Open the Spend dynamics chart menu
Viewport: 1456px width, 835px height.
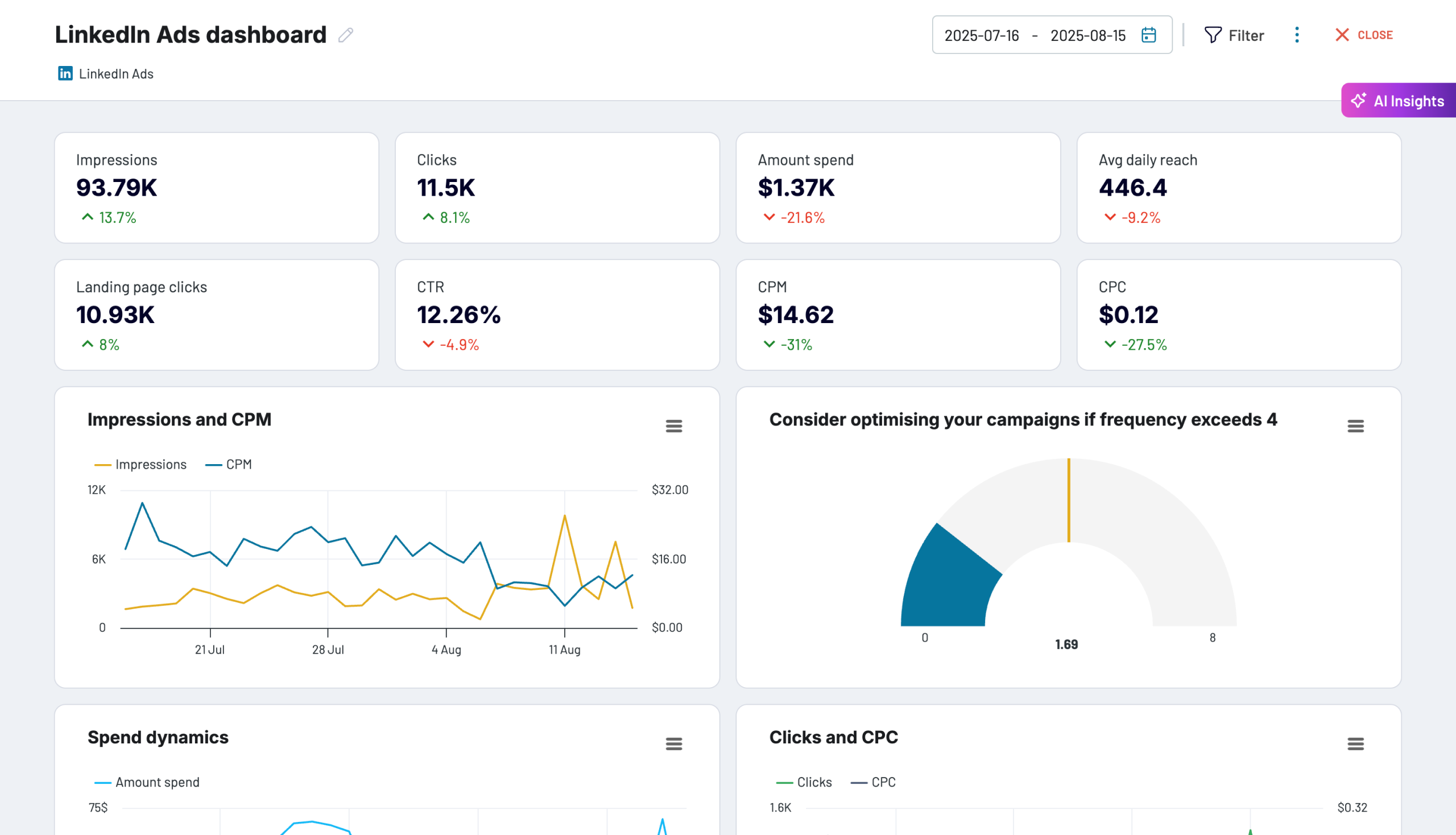[674, 743]
